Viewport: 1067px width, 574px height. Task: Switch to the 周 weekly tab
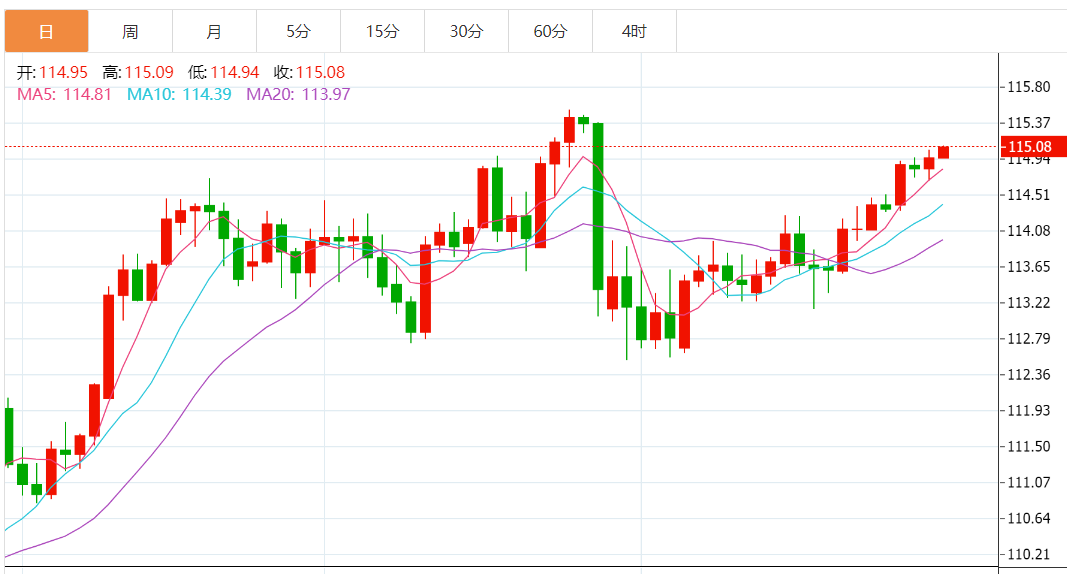[130, 31]
